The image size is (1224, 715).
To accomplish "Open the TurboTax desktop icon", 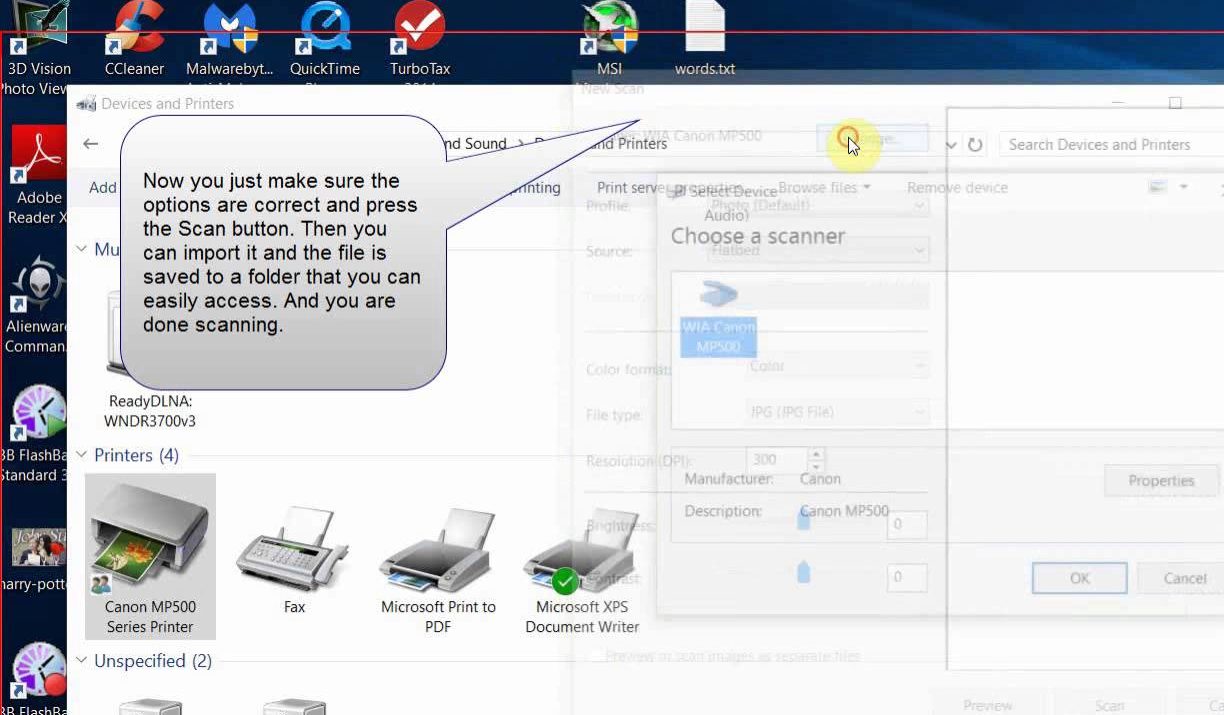I will (420, 40).
